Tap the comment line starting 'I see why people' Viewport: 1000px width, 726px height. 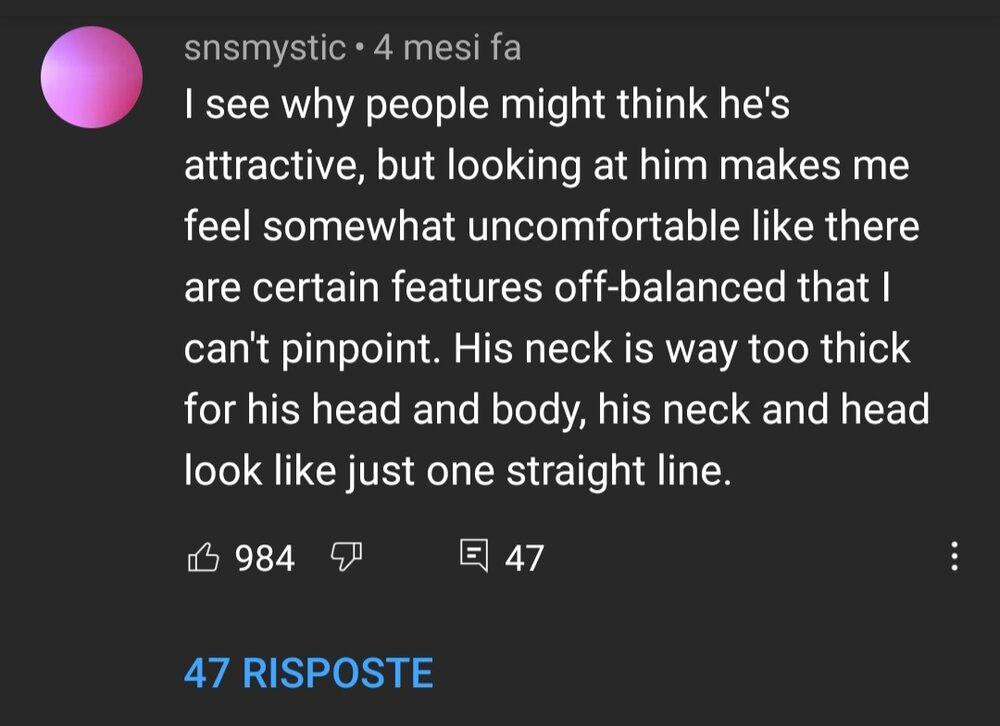pos(487,105)
